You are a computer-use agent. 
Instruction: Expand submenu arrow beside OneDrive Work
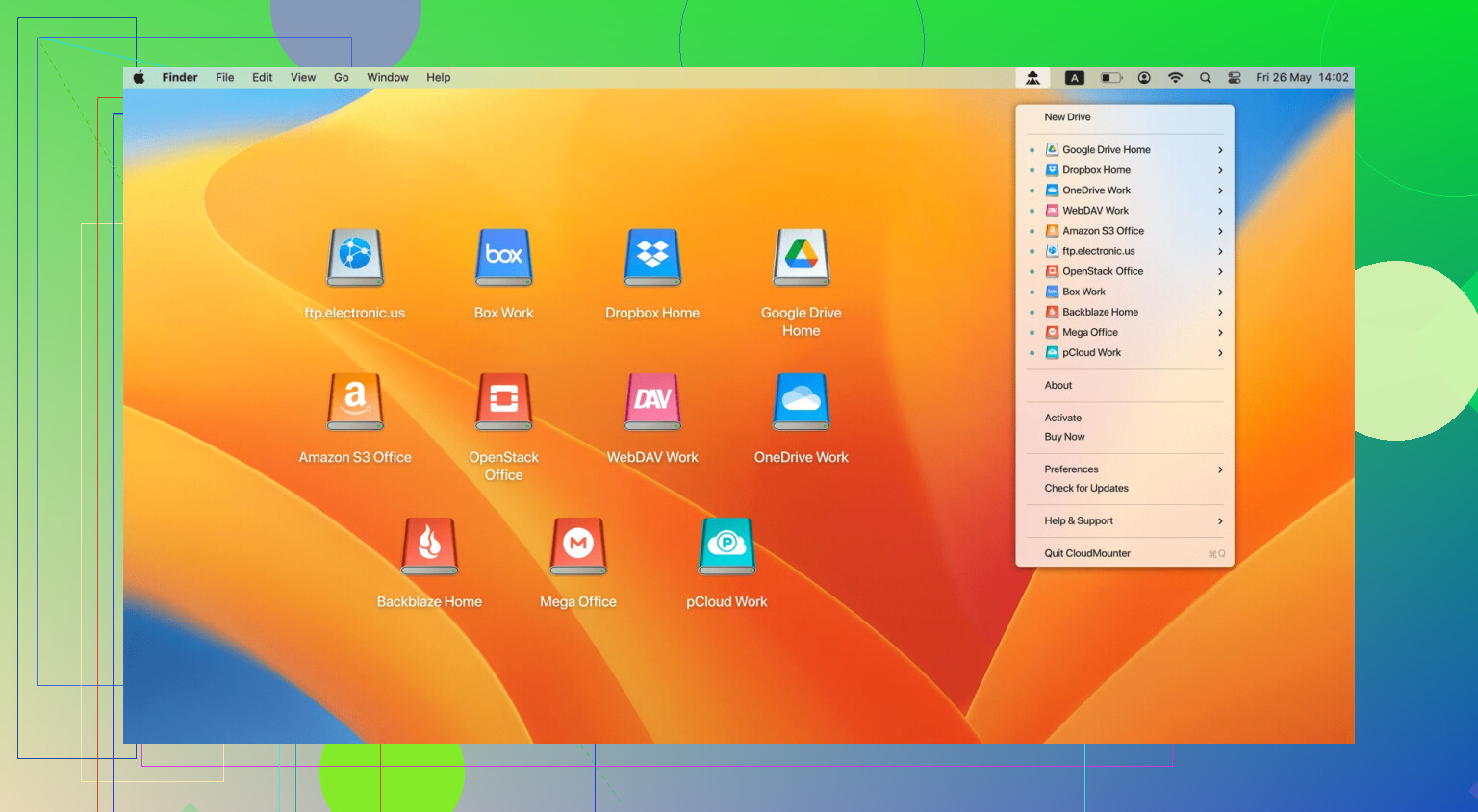click(1220, 190)
